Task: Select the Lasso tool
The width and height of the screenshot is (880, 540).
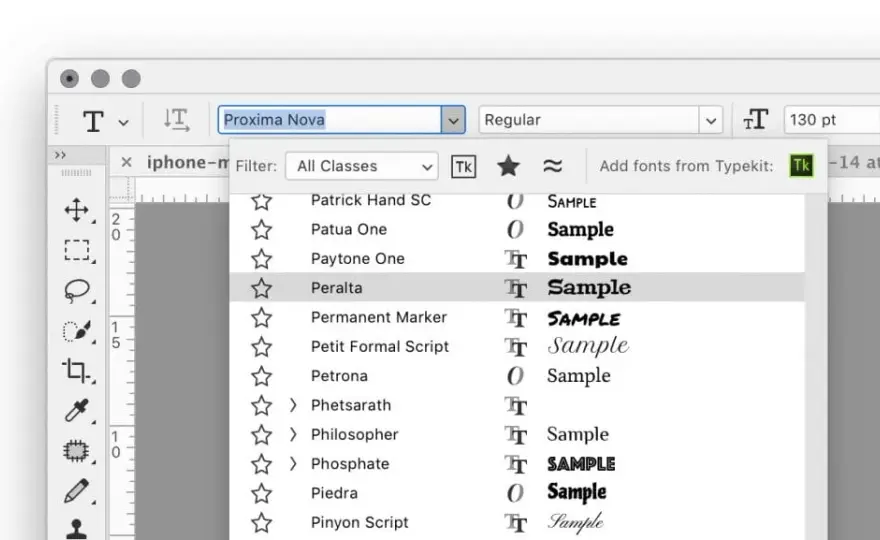Action: (77, 291)
